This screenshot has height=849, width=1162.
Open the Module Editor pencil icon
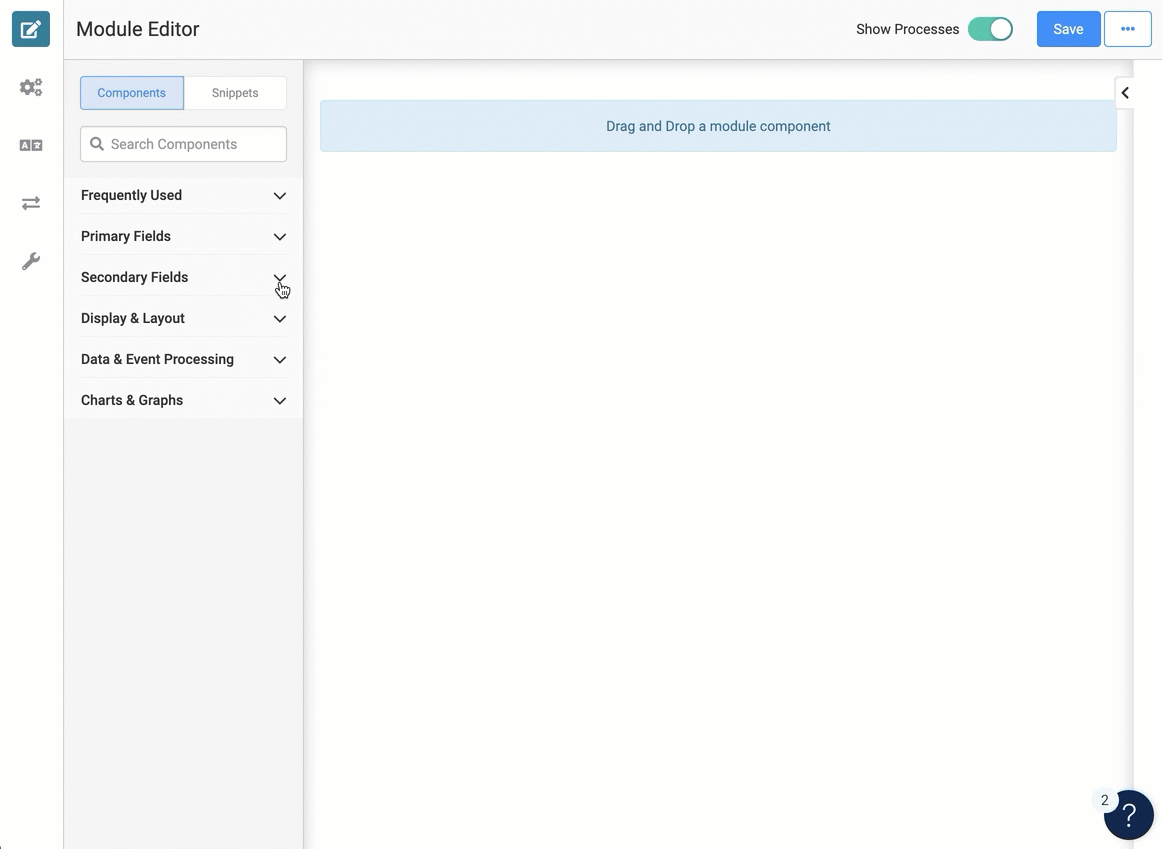(x=30, y=30)
